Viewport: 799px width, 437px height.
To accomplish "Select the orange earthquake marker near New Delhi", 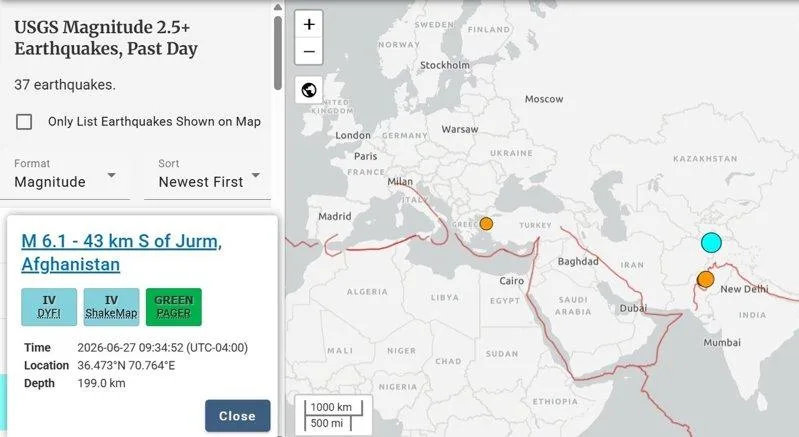I will 705,279.
